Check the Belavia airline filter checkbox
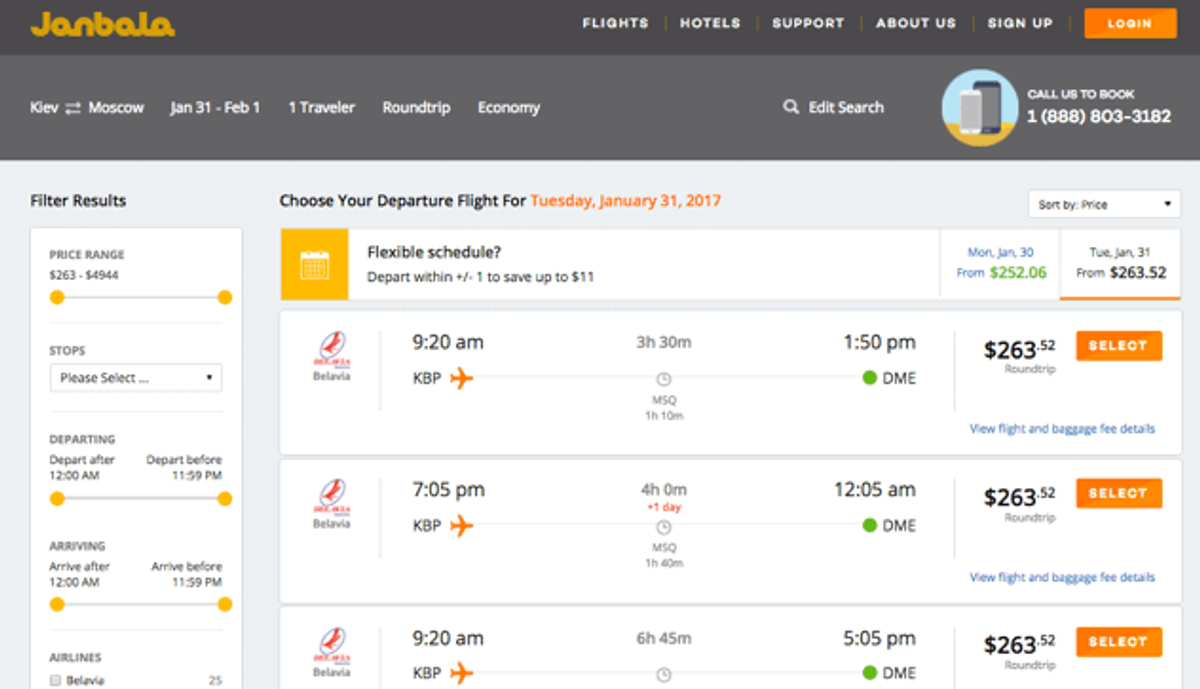Image resolution: width=1200 pixels, height=689 pixels. [x=55, y=681]
